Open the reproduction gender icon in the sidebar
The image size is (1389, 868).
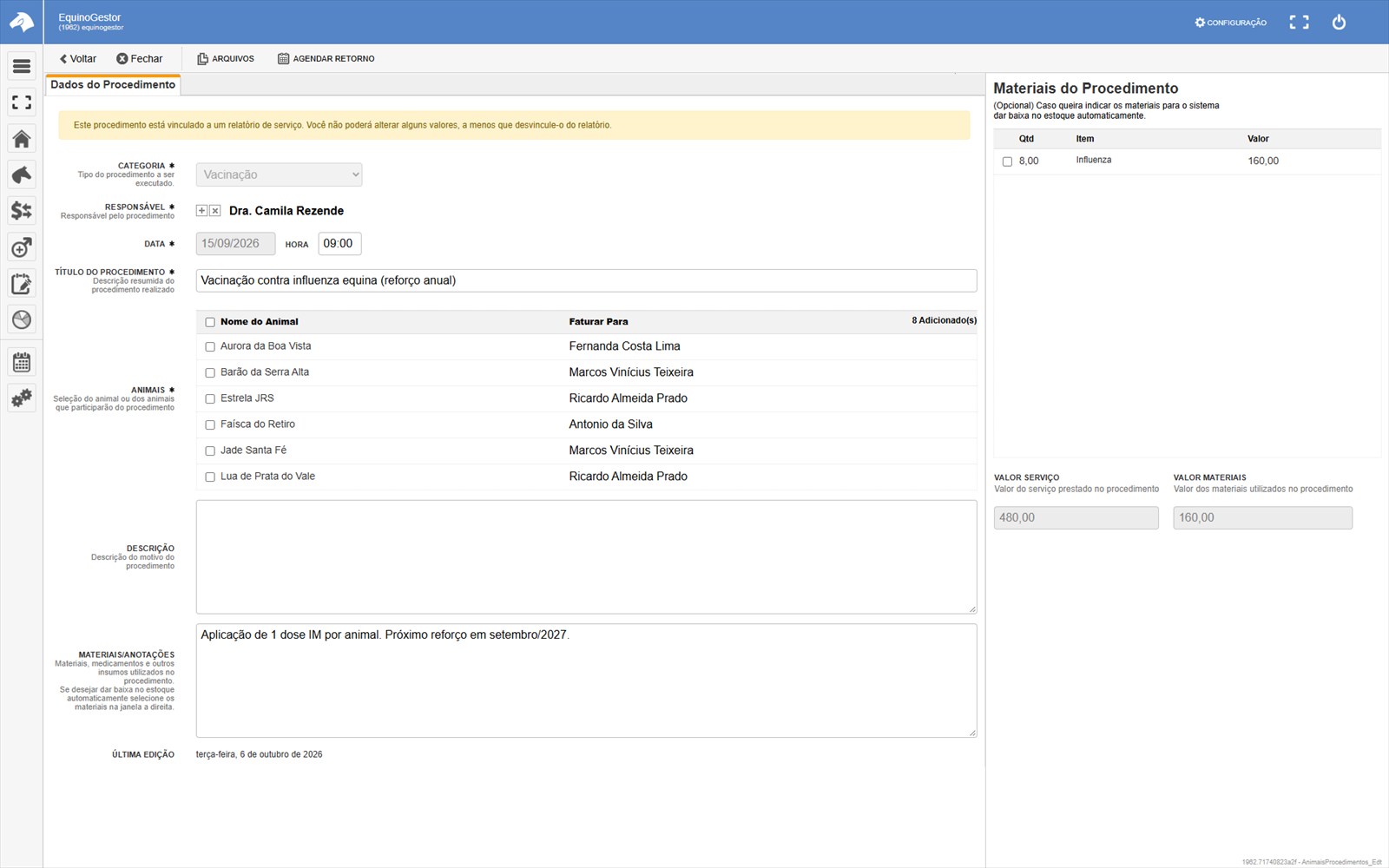pos(22,247)
